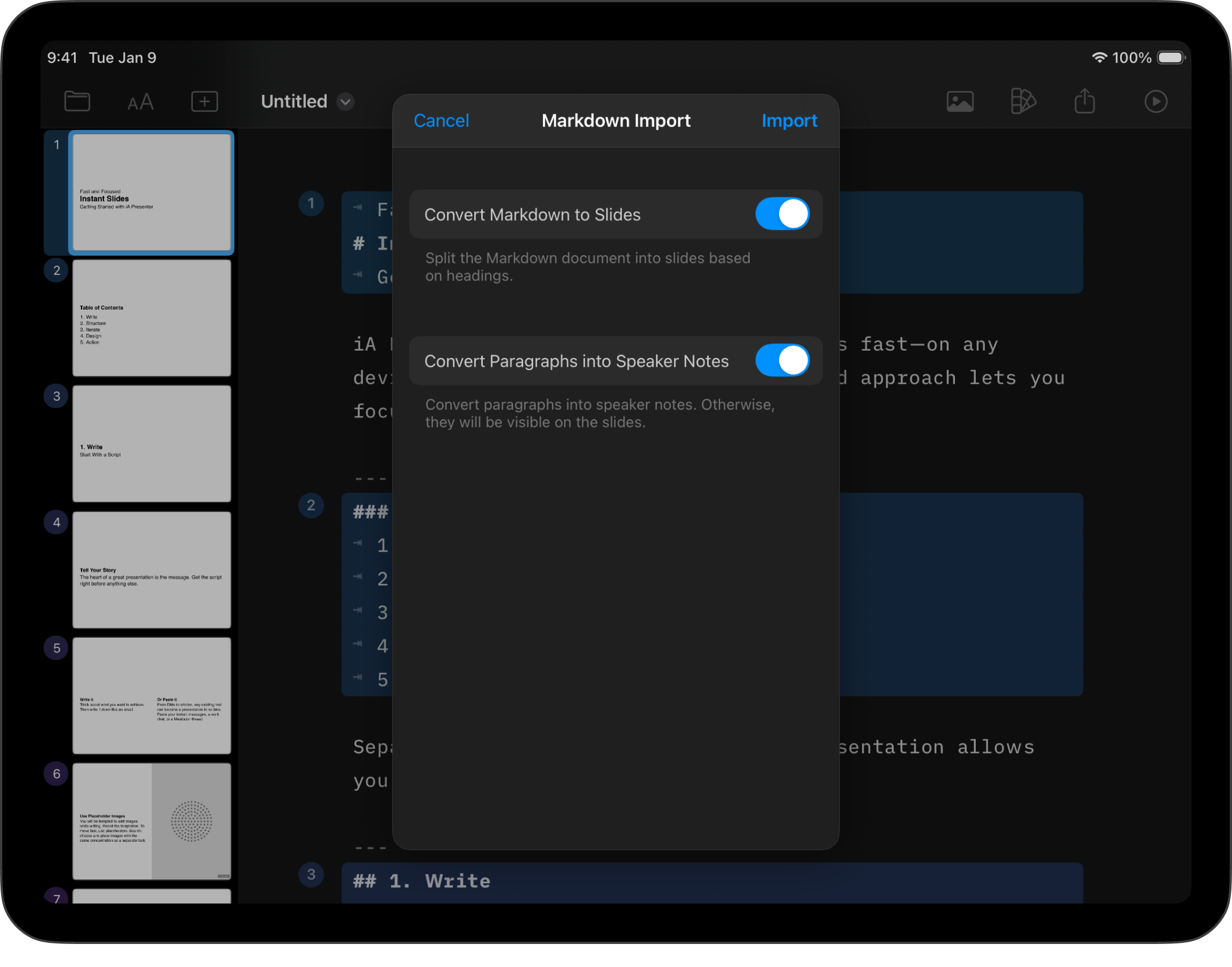The height and width of the screenshot is (967, 1232).
Task: Click the '## 1. Write' heading line
Action: click(x=422, y=881)
